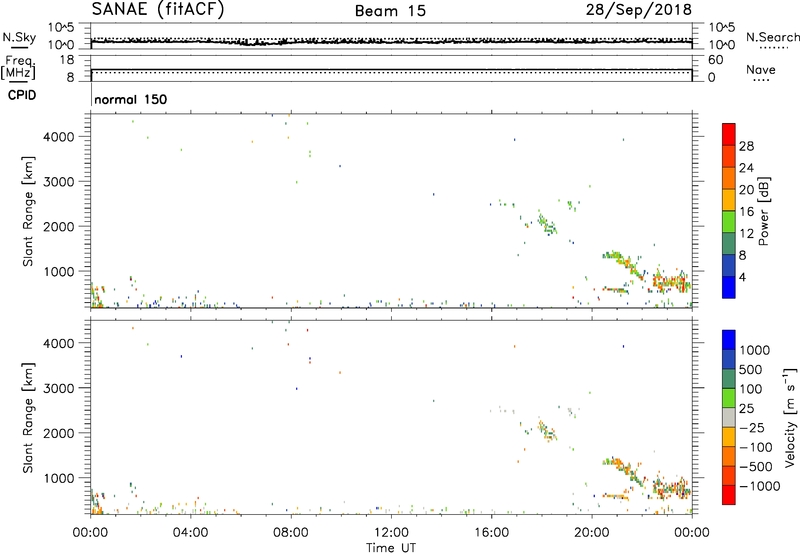This screenshot has height=554, width=800.
Task: Click the '28' label on Power colorbar
Action: [x=746, y=146]
